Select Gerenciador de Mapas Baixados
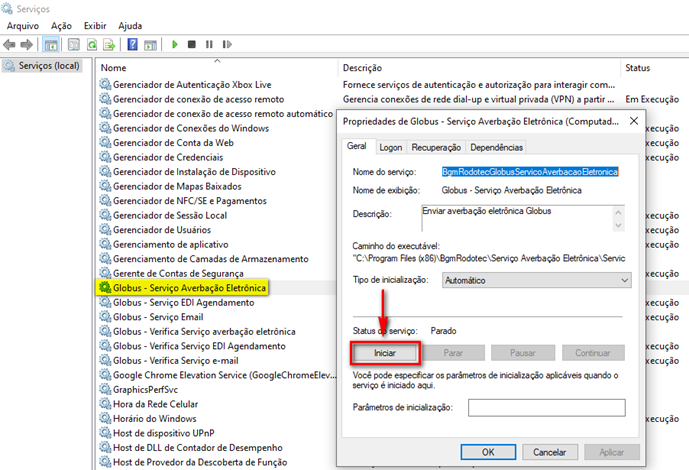The width and height of the screenshot is (689, 470). (x=177, y=186)
